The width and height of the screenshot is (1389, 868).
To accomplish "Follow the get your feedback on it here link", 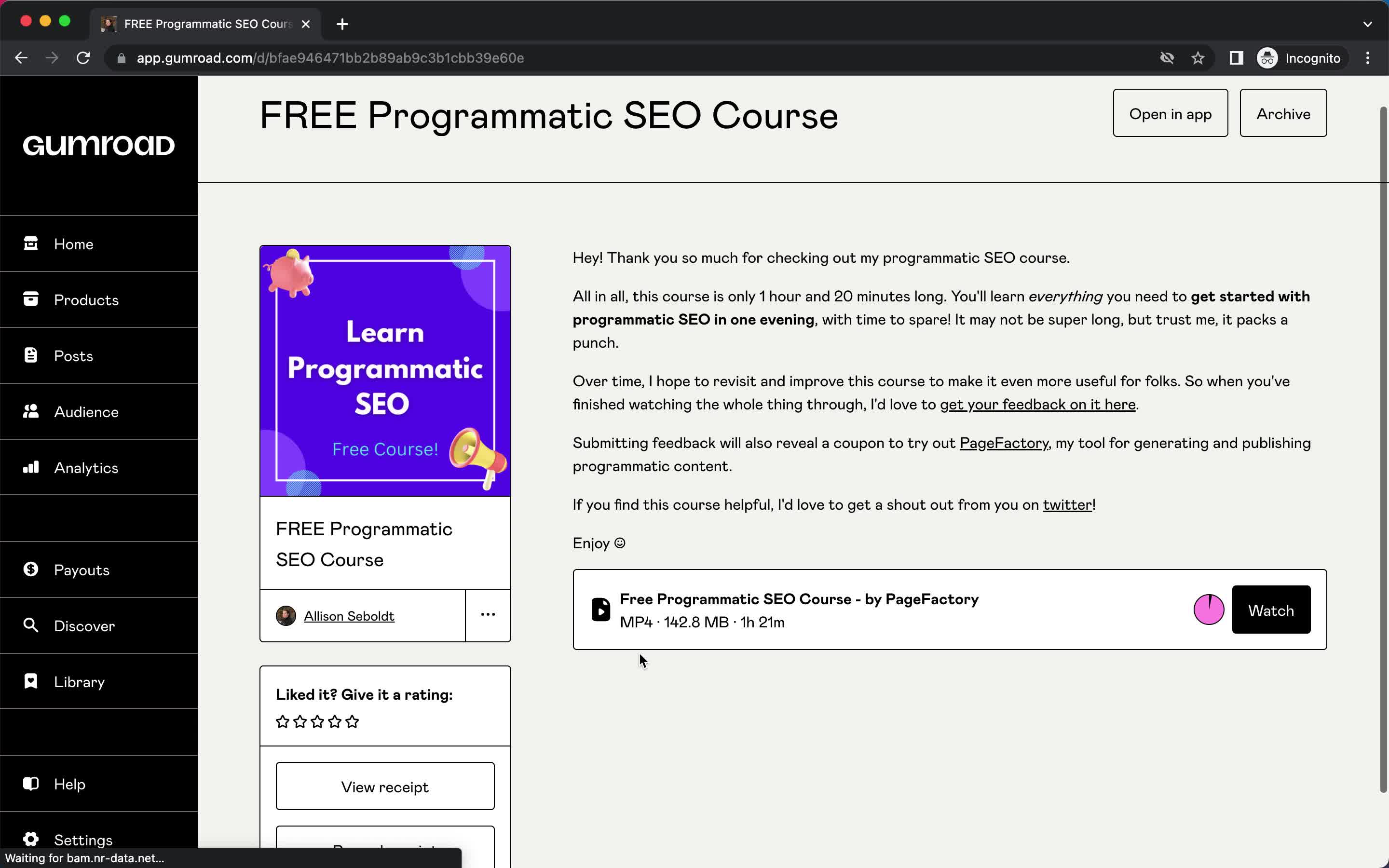I will tap(1038, 405).
